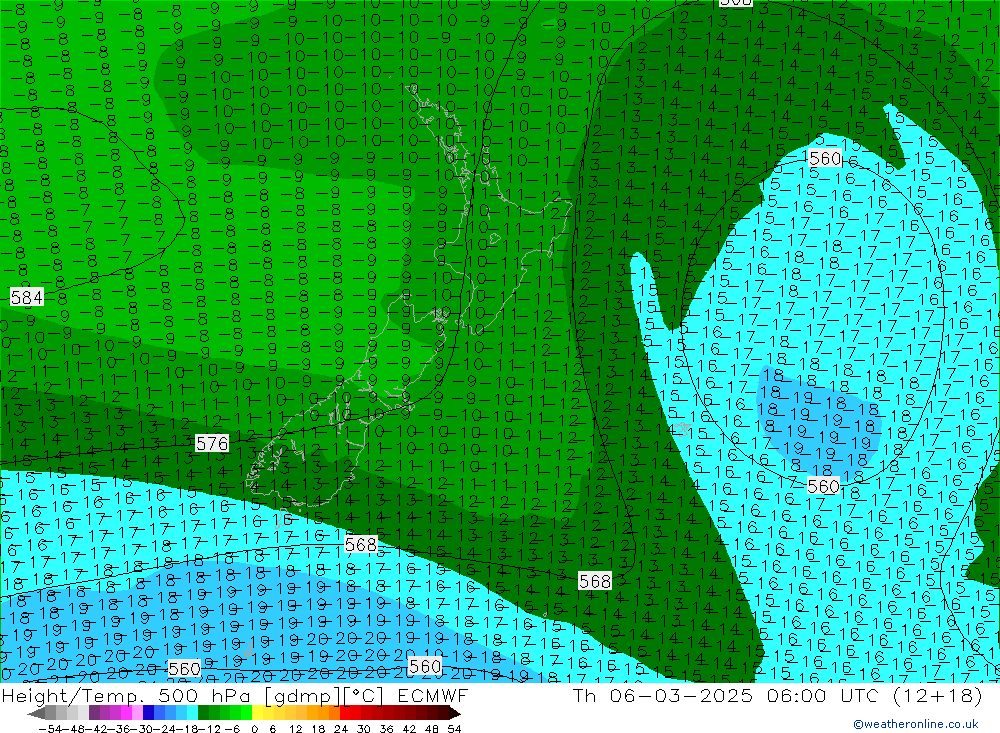Pick the cyan swatch at -18 in legend
Viewport: 1000px width, 733px height.
192,713
